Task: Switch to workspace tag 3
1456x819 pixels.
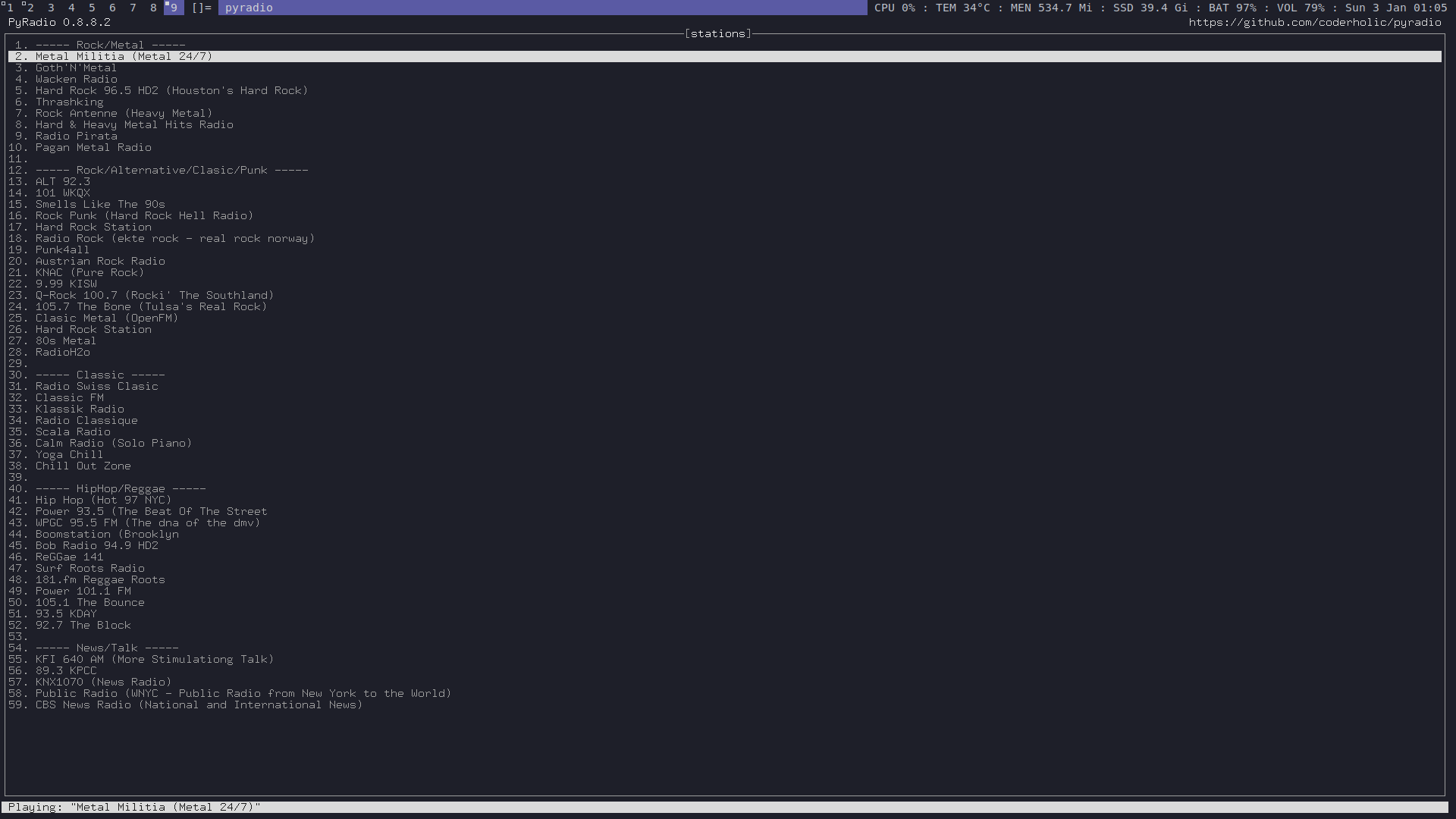Action: (51, 8)
